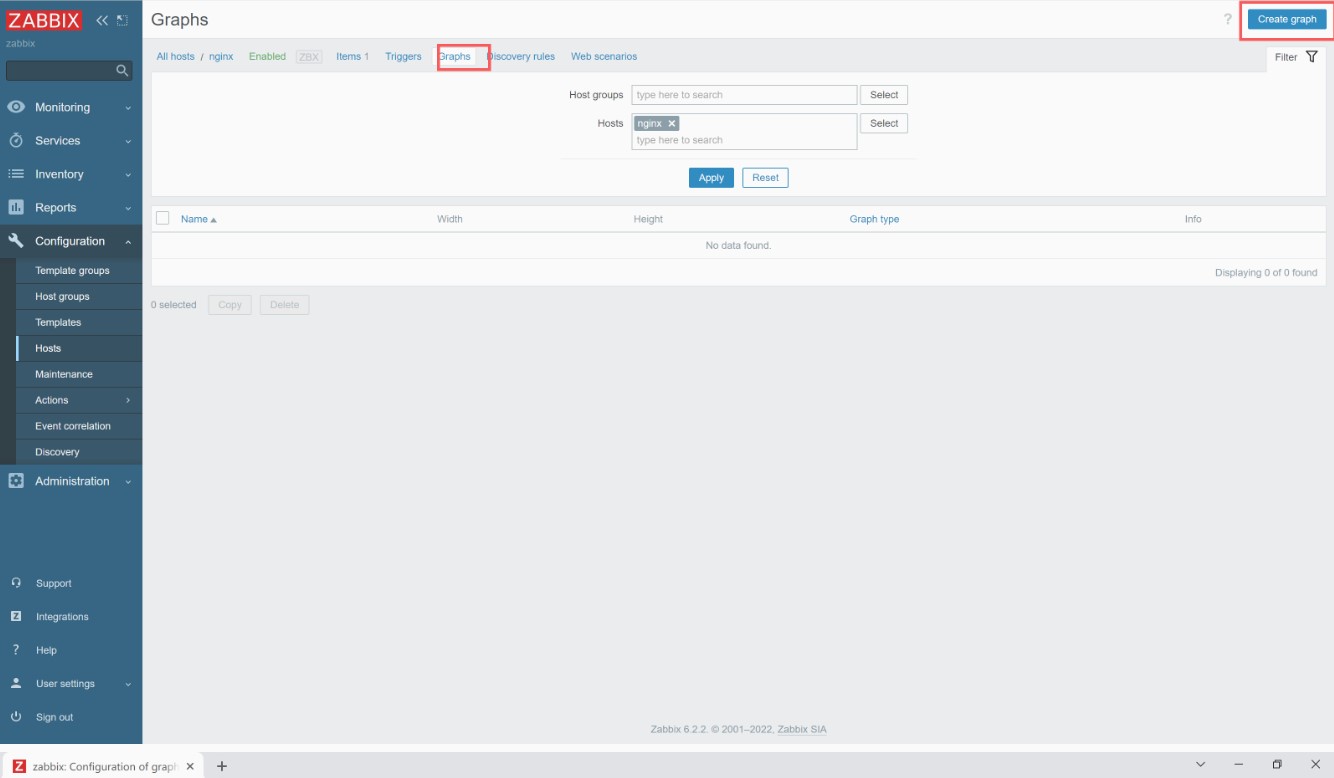Click the Monitoring eye icon
This screenshot has height=778, width=1334.
point(16,107)
